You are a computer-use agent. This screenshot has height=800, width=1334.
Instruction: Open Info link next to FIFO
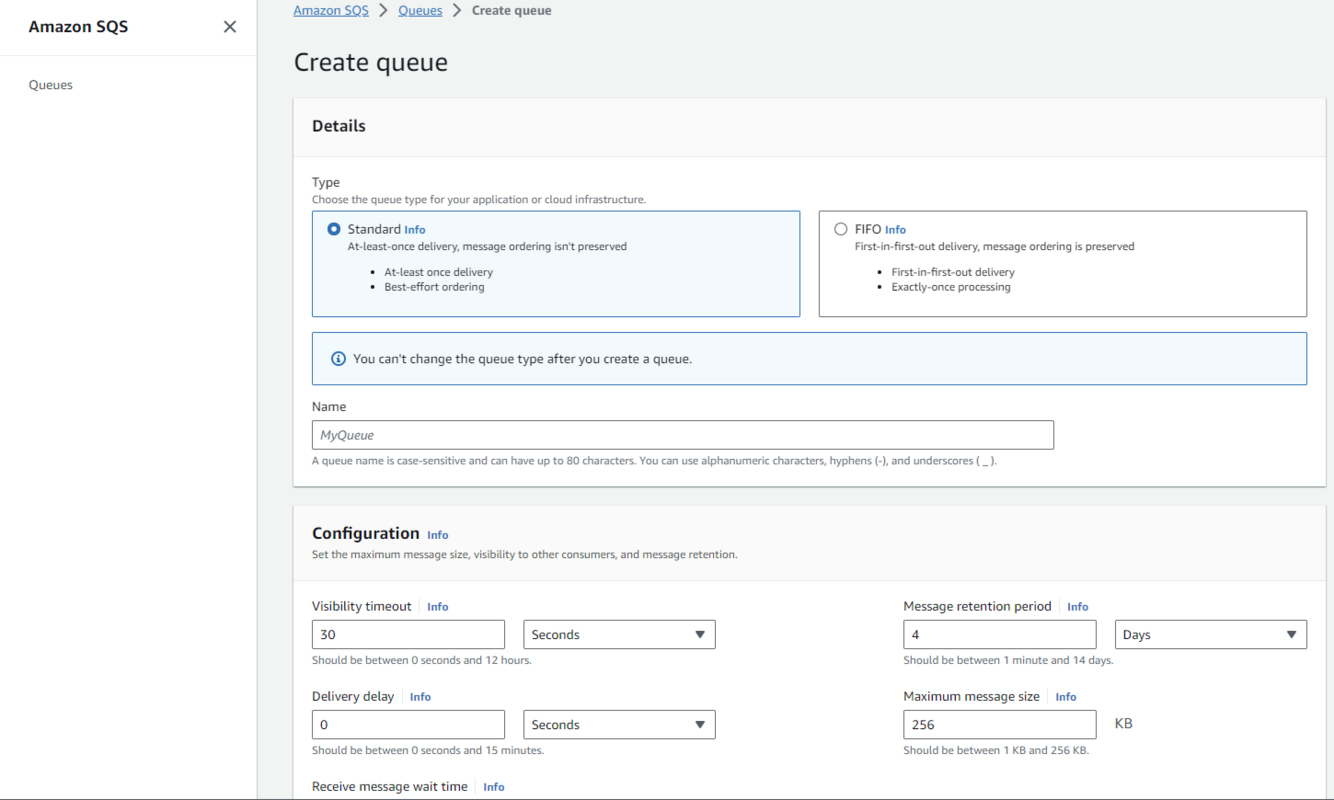pos(895,230)
